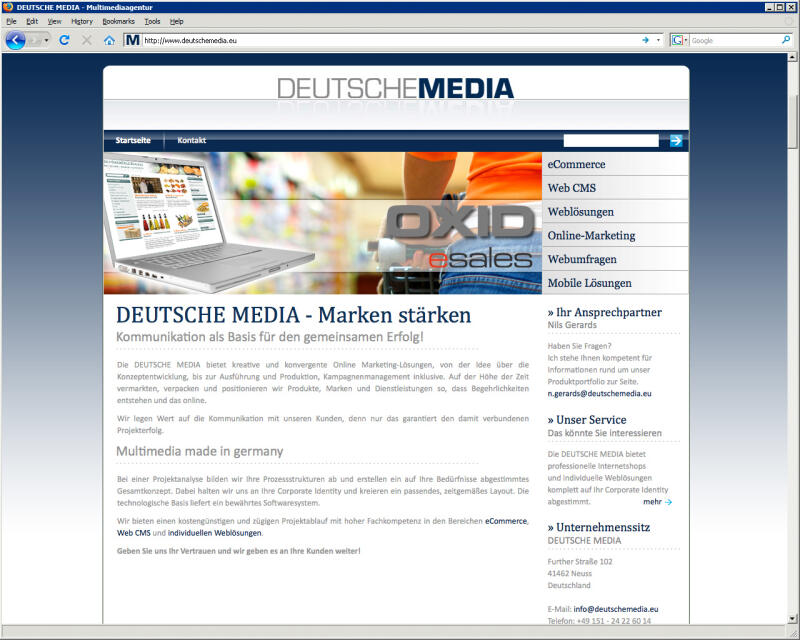This screenshot has height=640, width=800.
Task: Reload the current page
Action: coord(62,41)
